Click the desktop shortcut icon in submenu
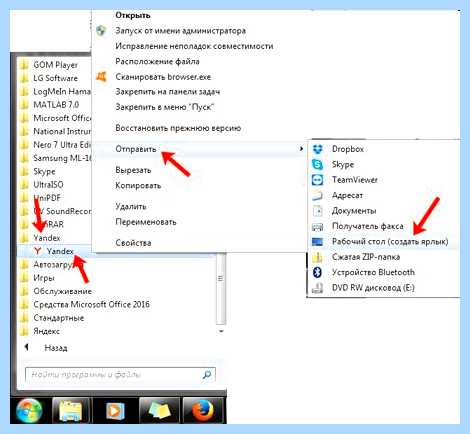This screenshot has width=470, height=434. [x=317, y=242]
